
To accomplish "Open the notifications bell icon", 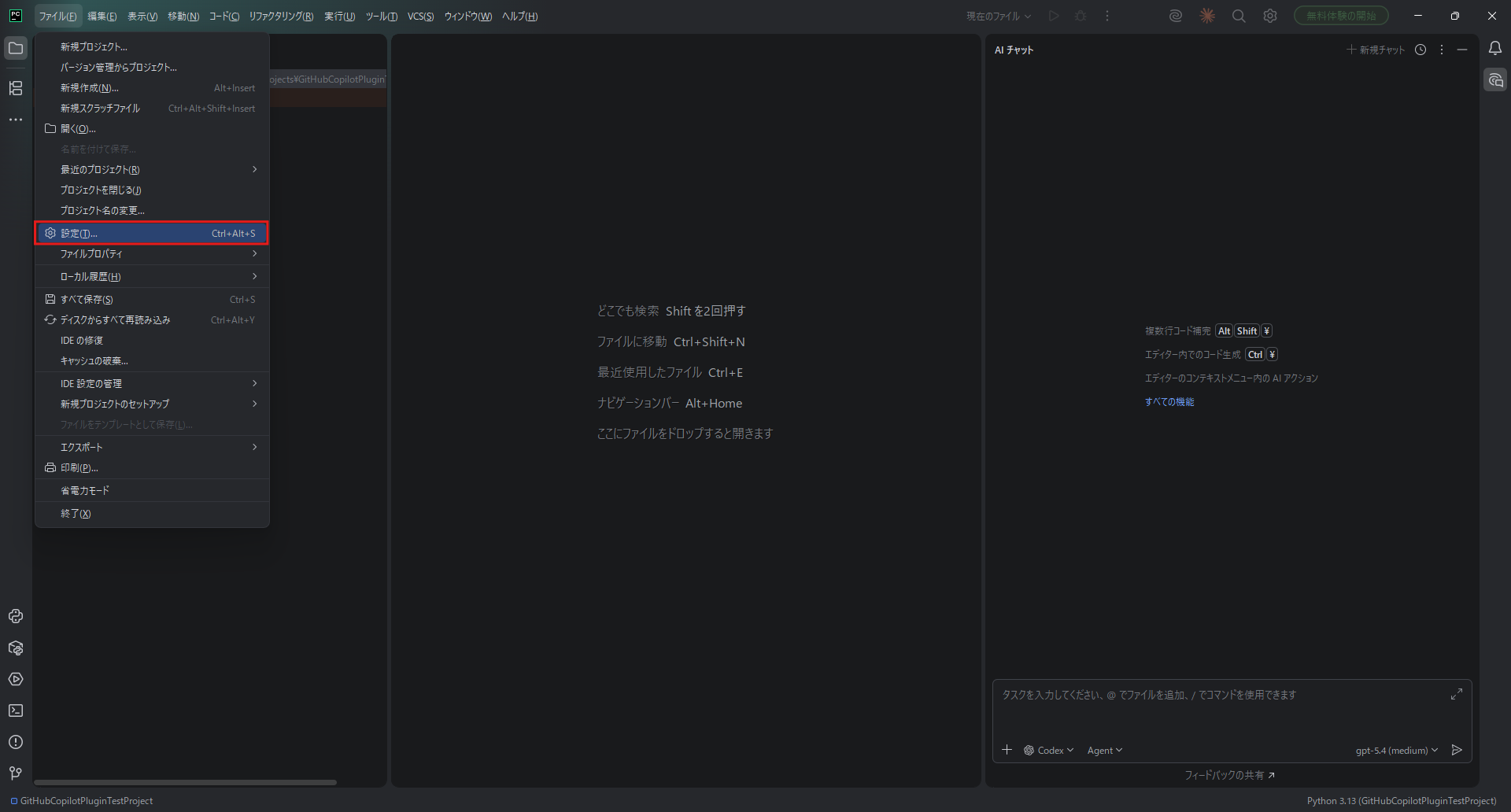I will 1494,49.
